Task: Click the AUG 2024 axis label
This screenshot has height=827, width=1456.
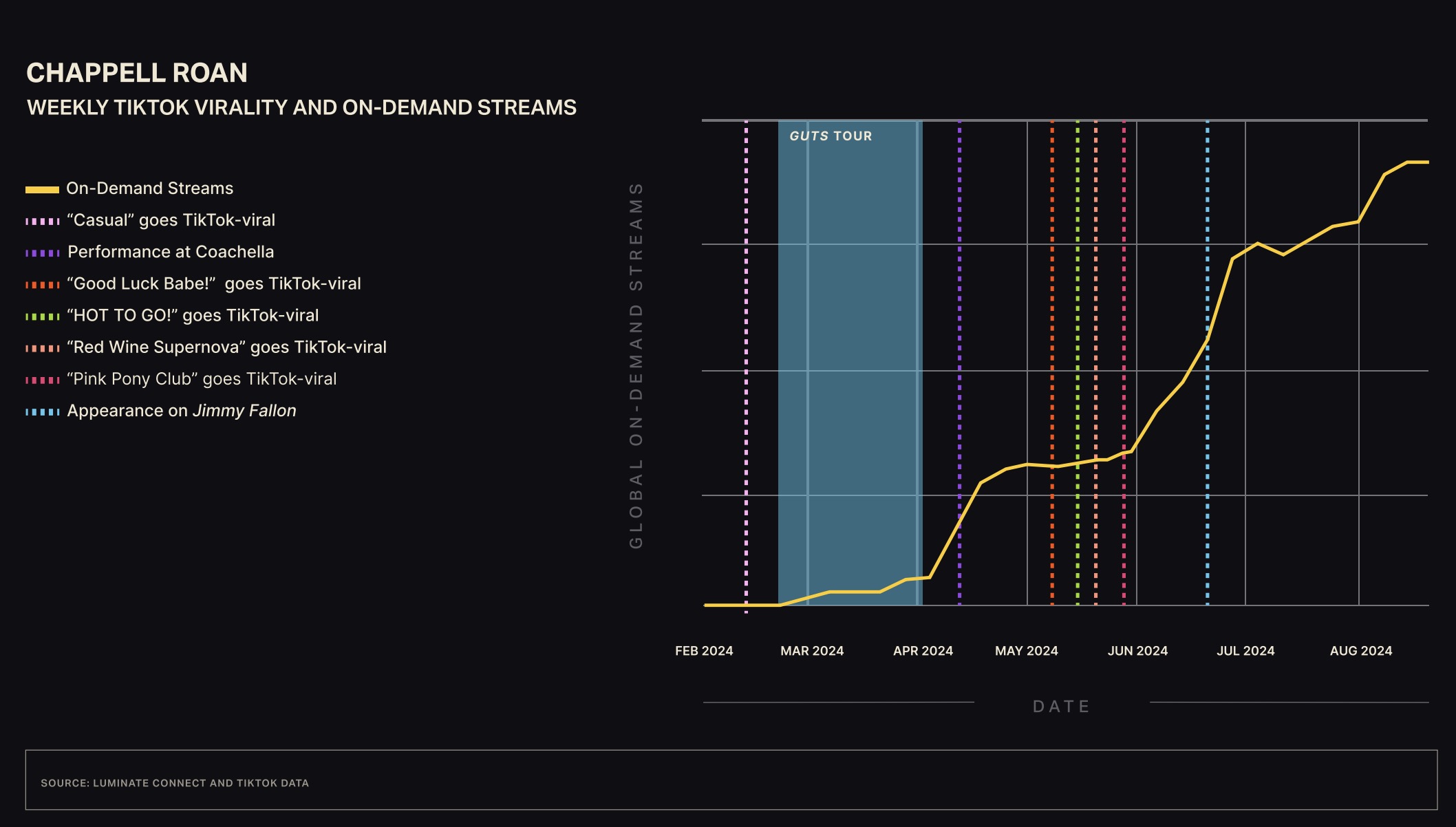Action: (1360, 651)
